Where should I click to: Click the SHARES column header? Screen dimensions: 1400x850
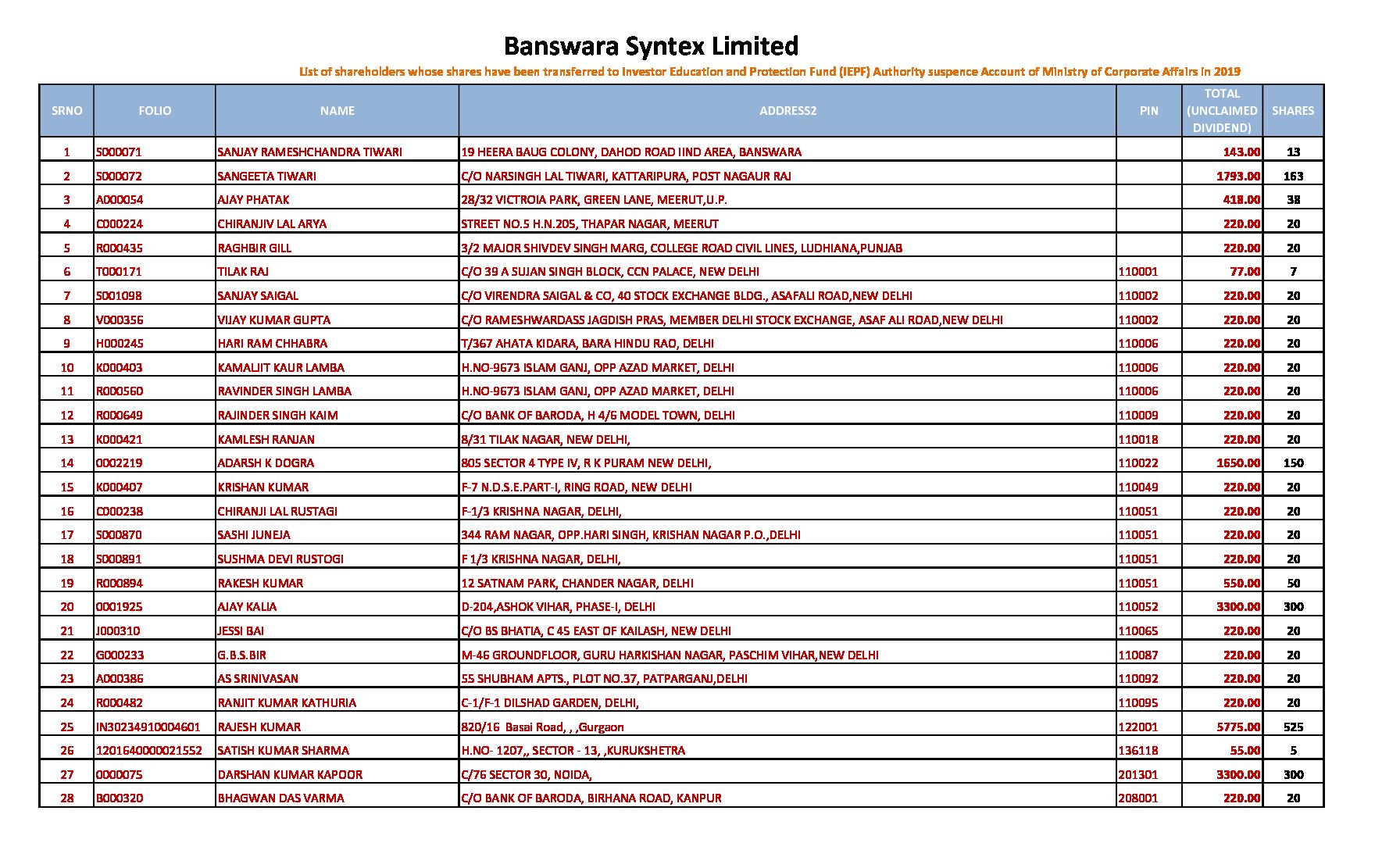point(1292,111)
